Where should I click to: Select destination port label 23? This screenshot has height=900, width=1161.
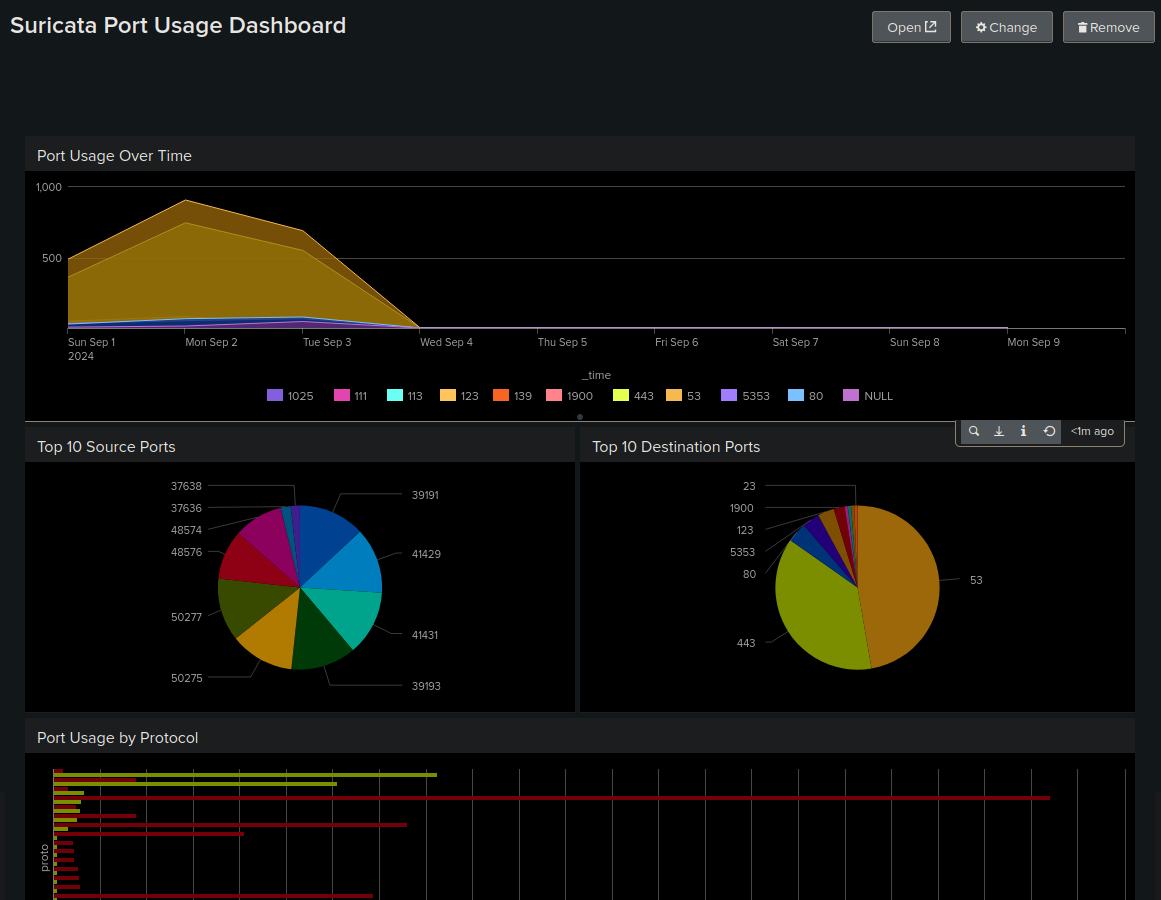pos(749,486)
